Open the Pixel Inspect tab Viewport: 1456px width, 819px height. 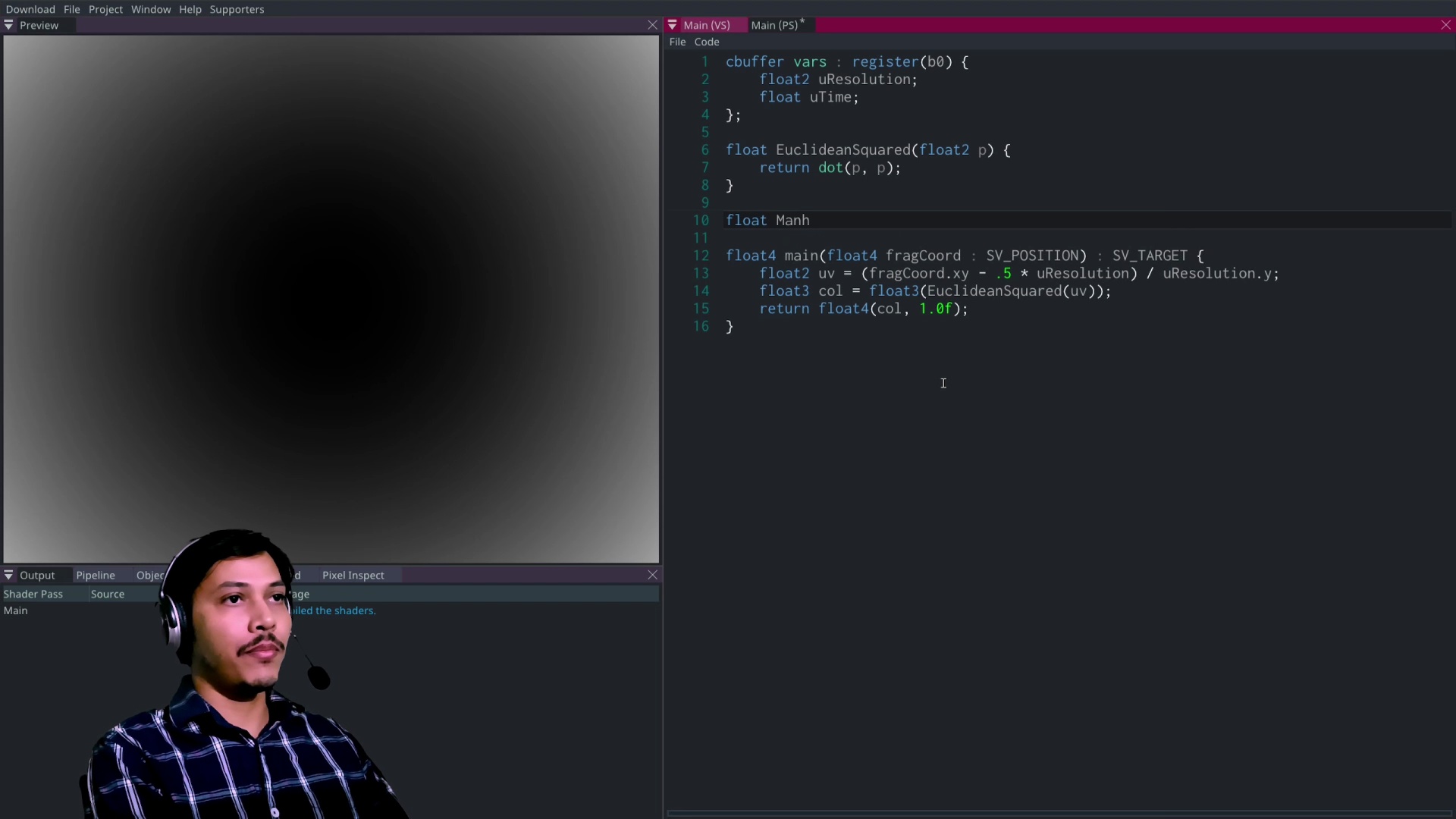(353, 576)
